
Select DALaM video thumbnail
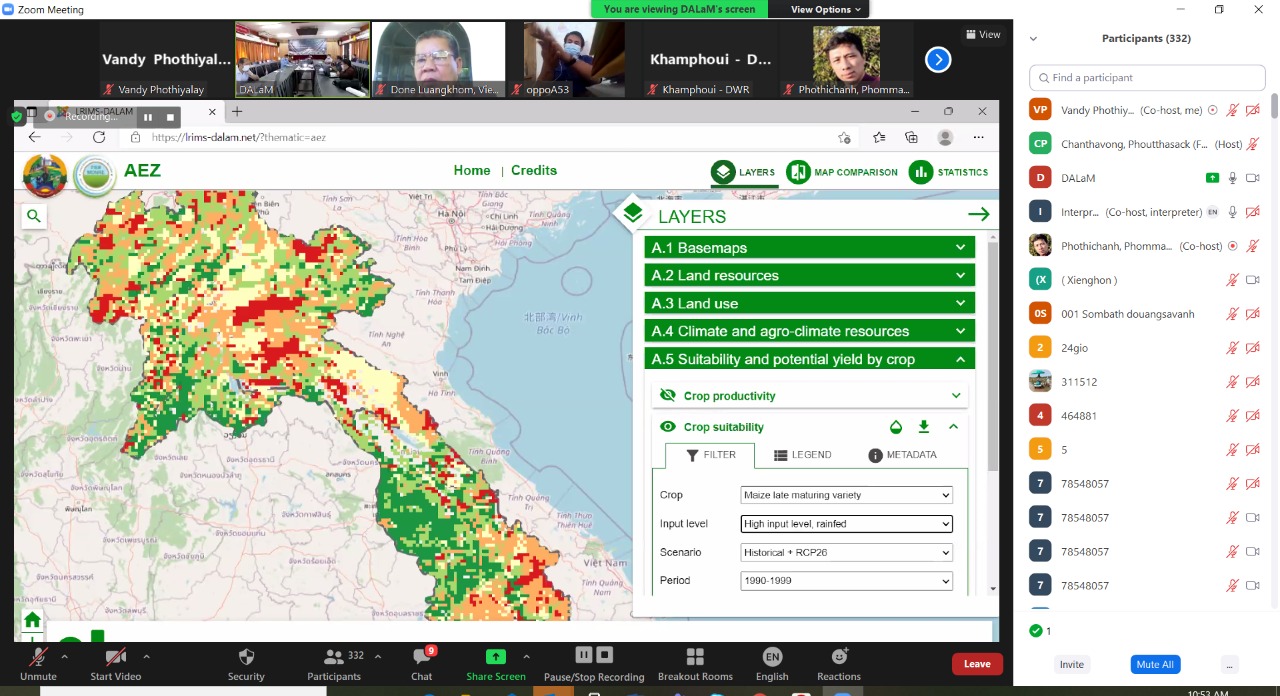click(302, 60)
